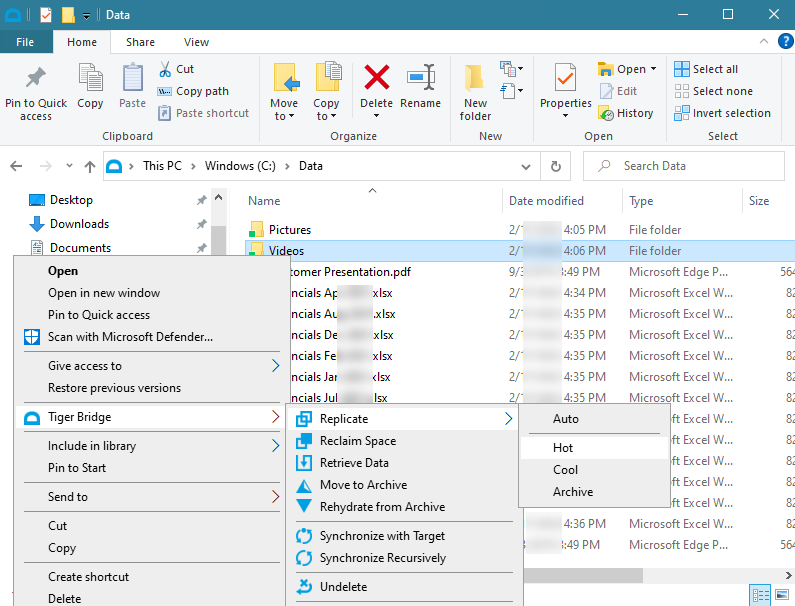Click the red Delete icon in ribbon
The width and height of the screenshot is (795, 606).
(x=376, y=78)
